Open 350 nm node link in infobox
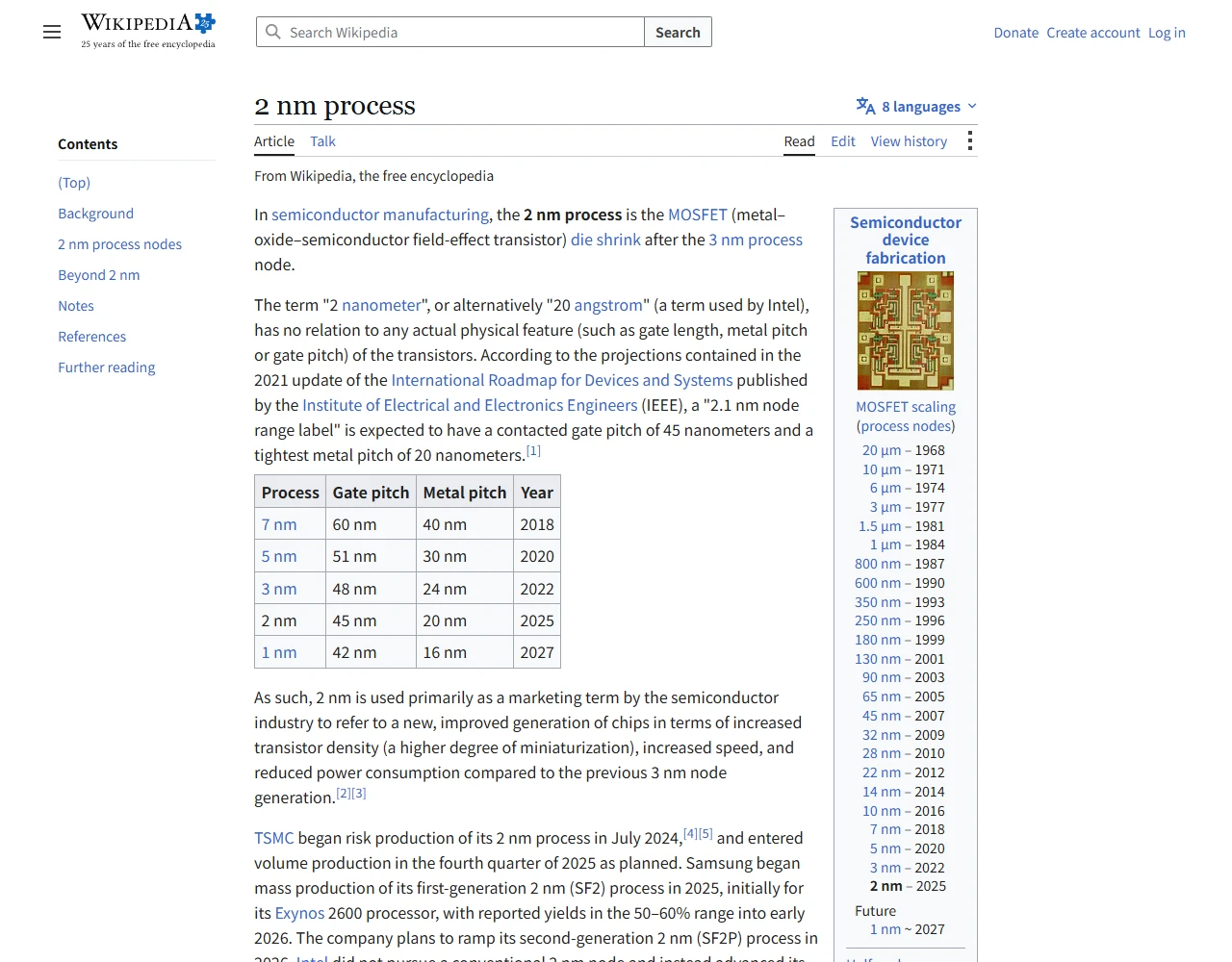The image size is (1232, 962). pyautogui.click(x=878, y=602)
